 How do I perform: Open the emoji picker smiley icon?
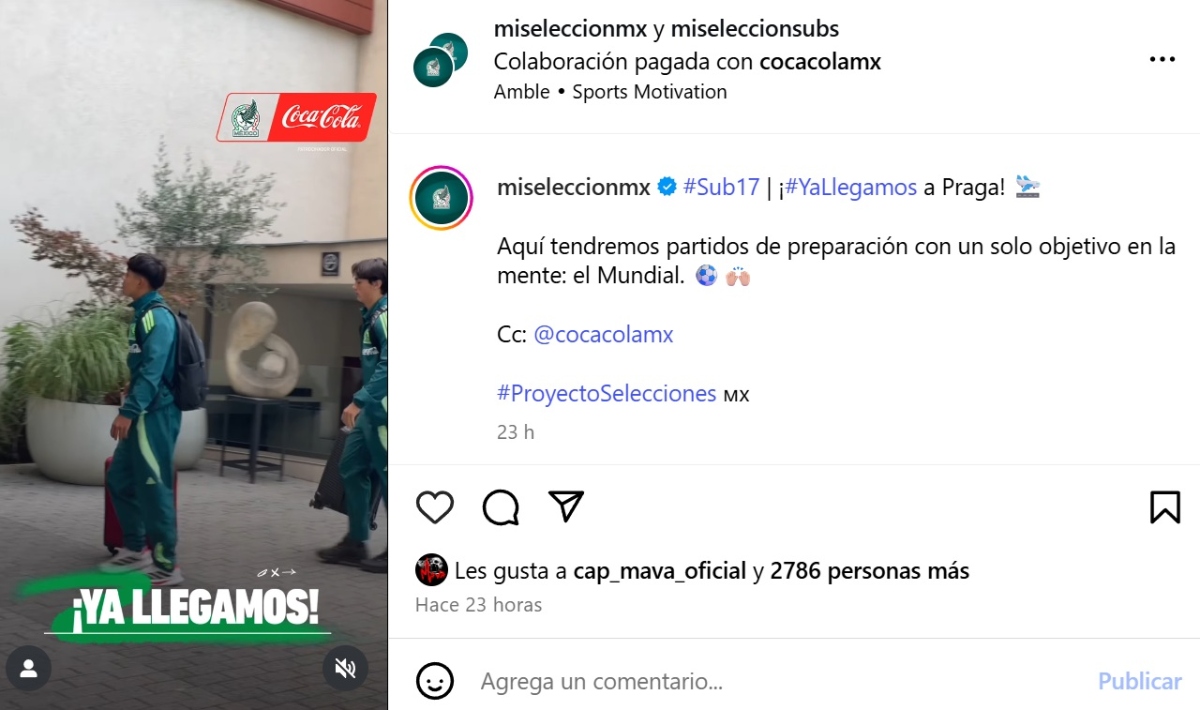[x=435, y=682]
